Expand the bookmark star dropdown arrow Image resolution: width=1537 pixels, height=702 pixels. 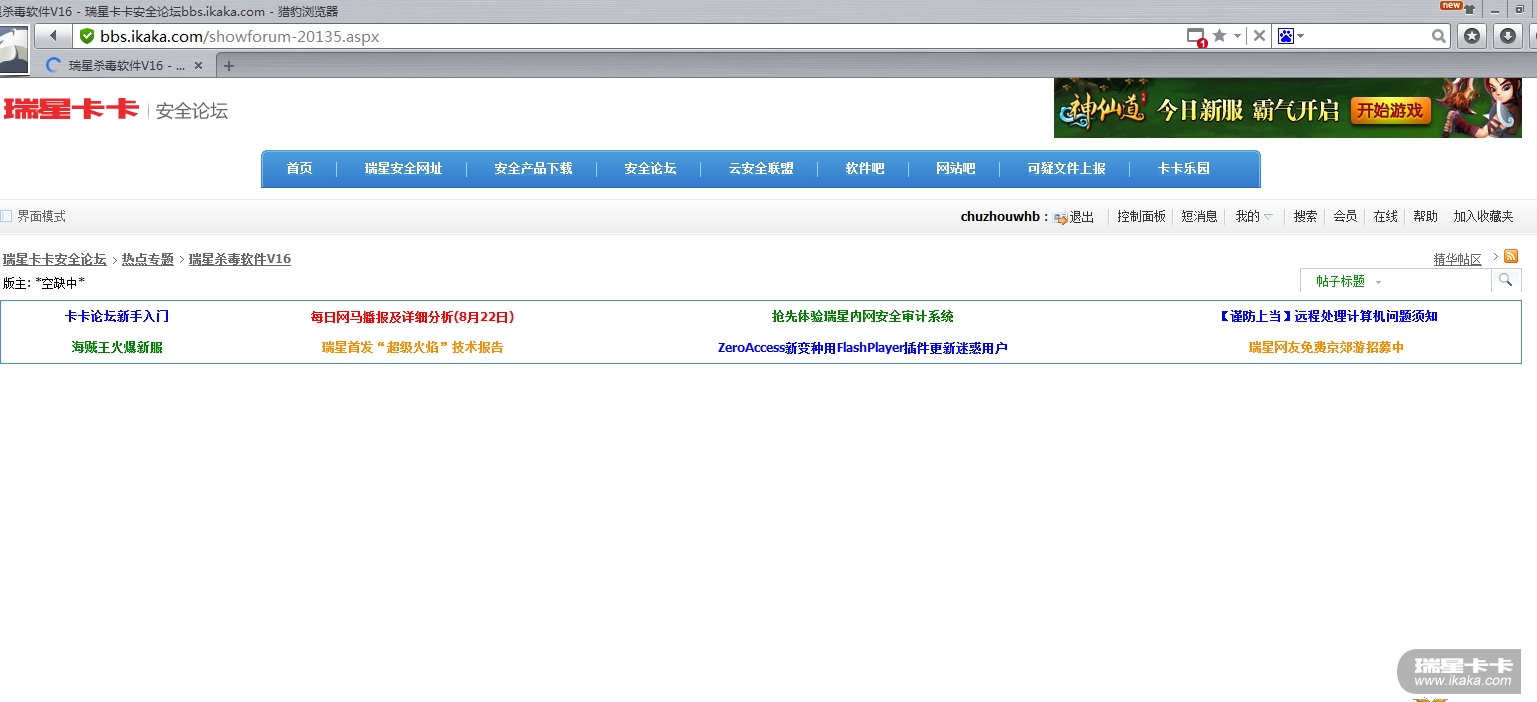(1238, 36)
